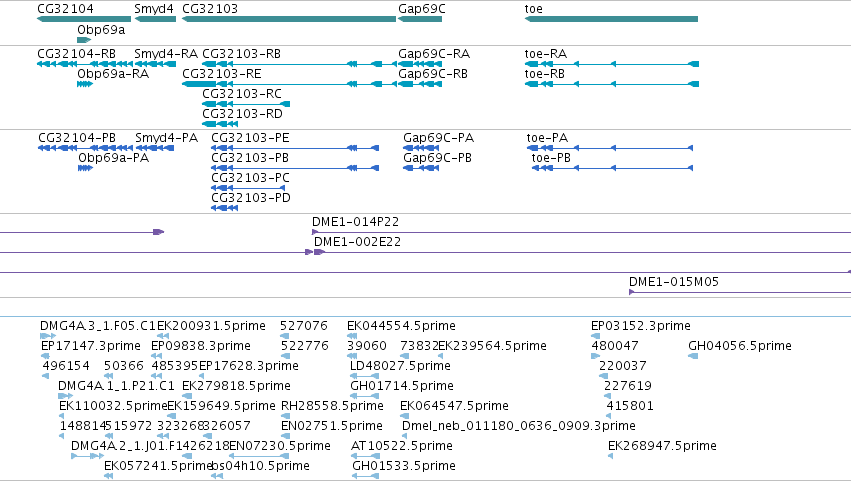This screenshot has width=851, height=481.
Task: Click the DME1-015M05 clone label
Action: click(x=674, y=282)
